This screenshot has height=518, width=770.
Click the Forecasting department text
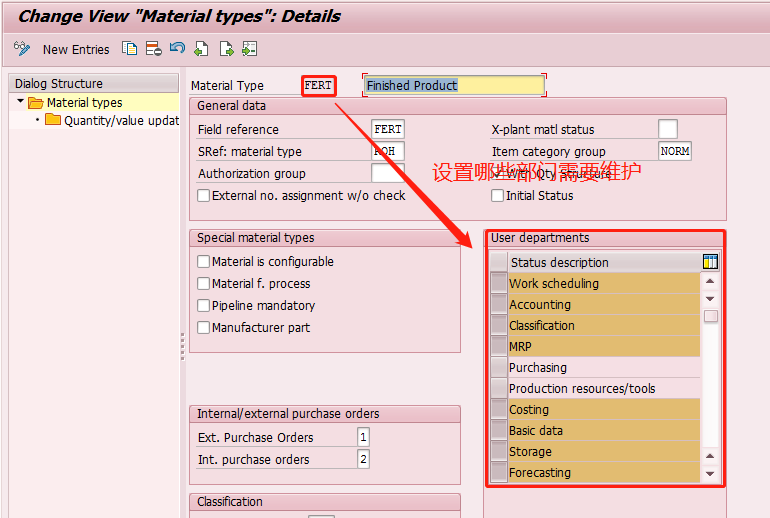[540, 472]
